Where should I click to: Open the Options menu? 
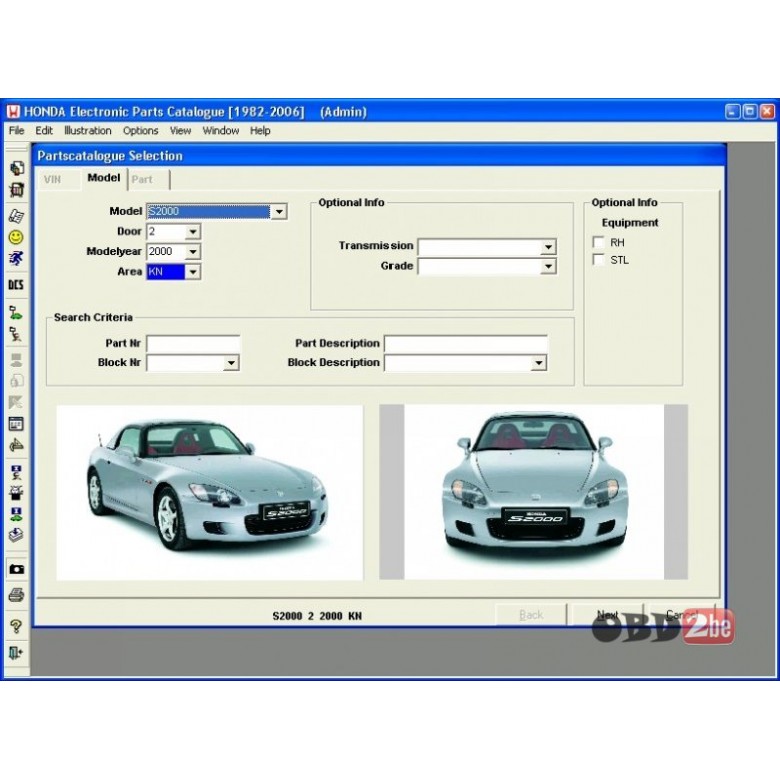140,130
